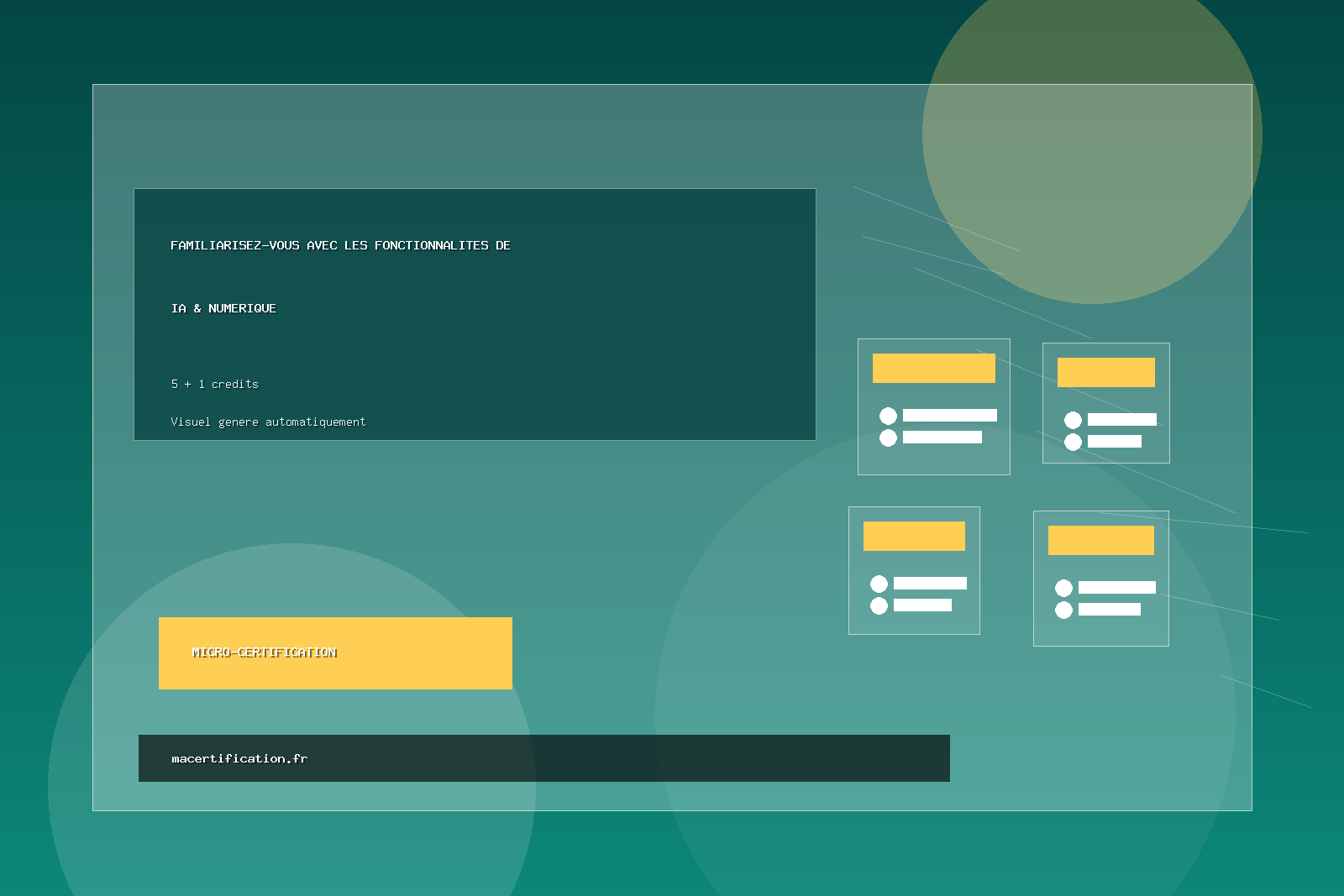Click the yellow header of bottom-left card
Image resolution: width=1344 pixels, height=896 pixels.
coord(914,536)
